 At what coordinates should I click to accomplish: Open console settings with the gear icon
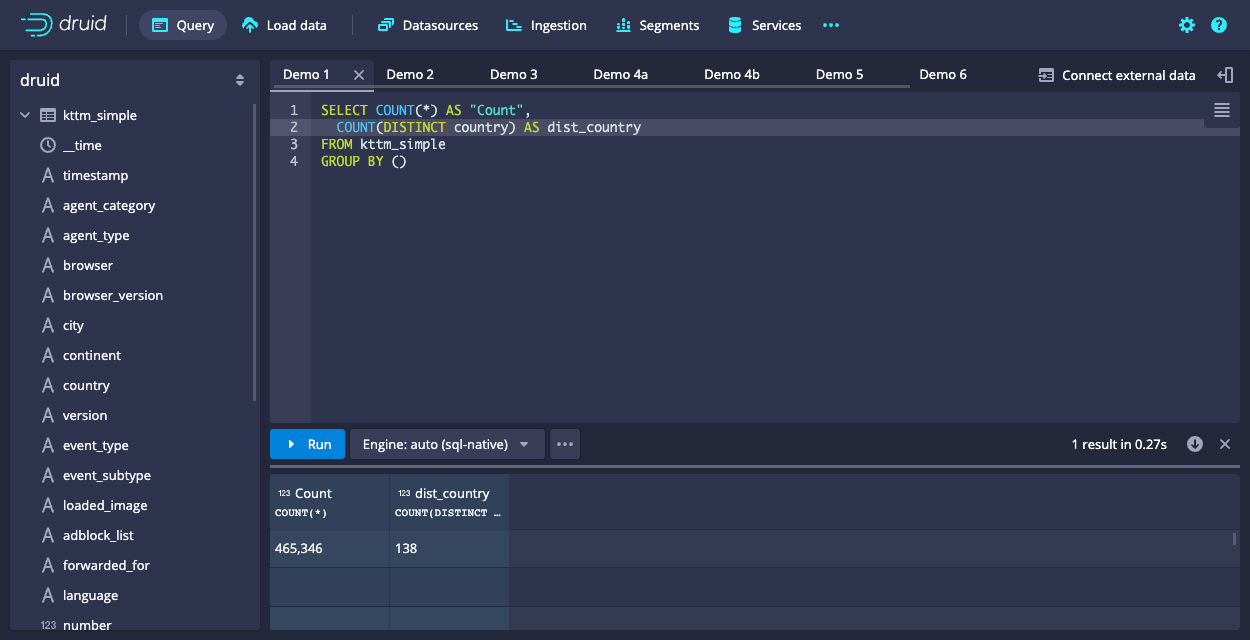pyautogui.click(x=1186, y=25)
